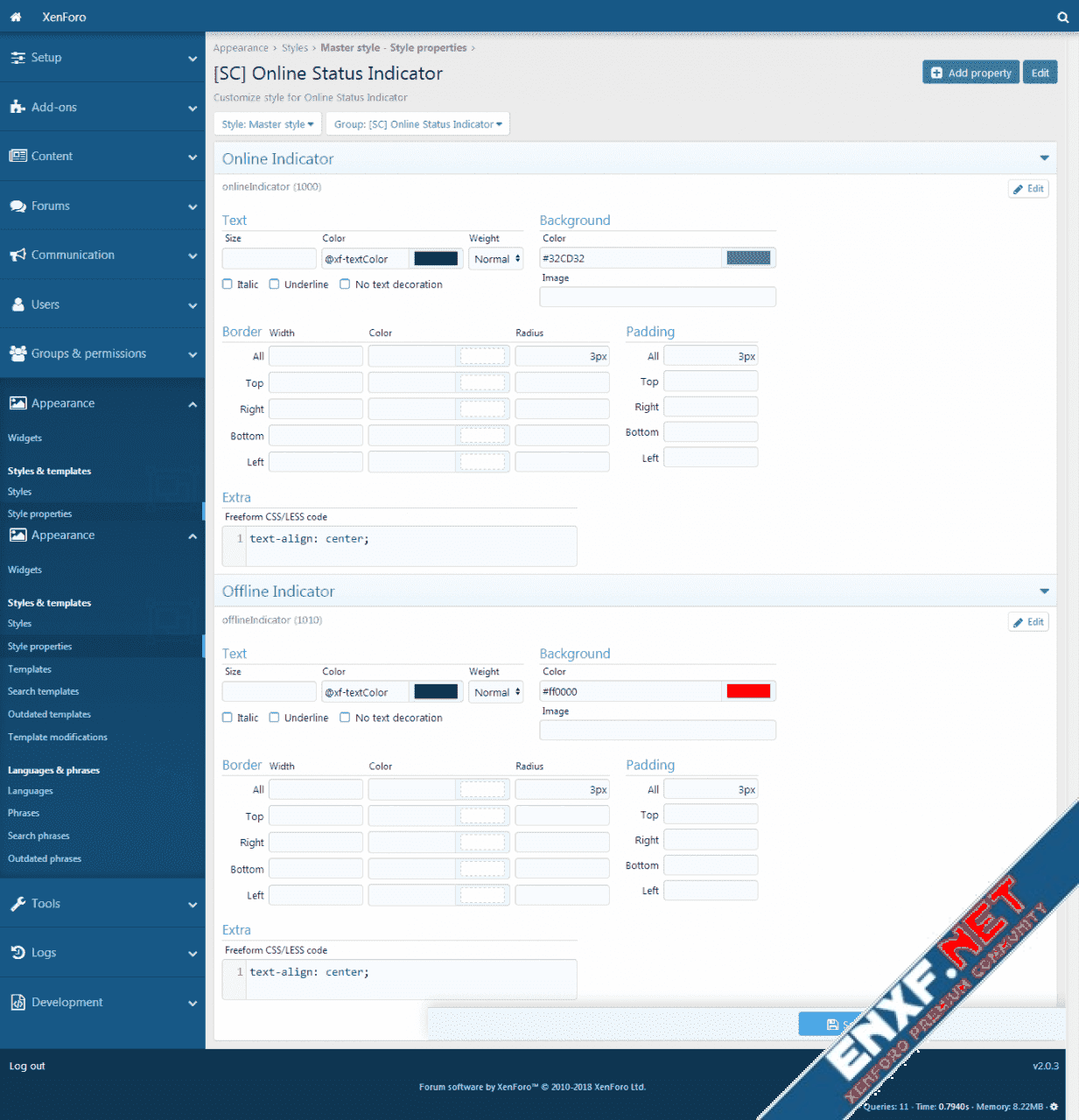Open Templates in the sidebar menu
The image size is (1079, 1120).
pyautogui.click(x=30, y=669)
